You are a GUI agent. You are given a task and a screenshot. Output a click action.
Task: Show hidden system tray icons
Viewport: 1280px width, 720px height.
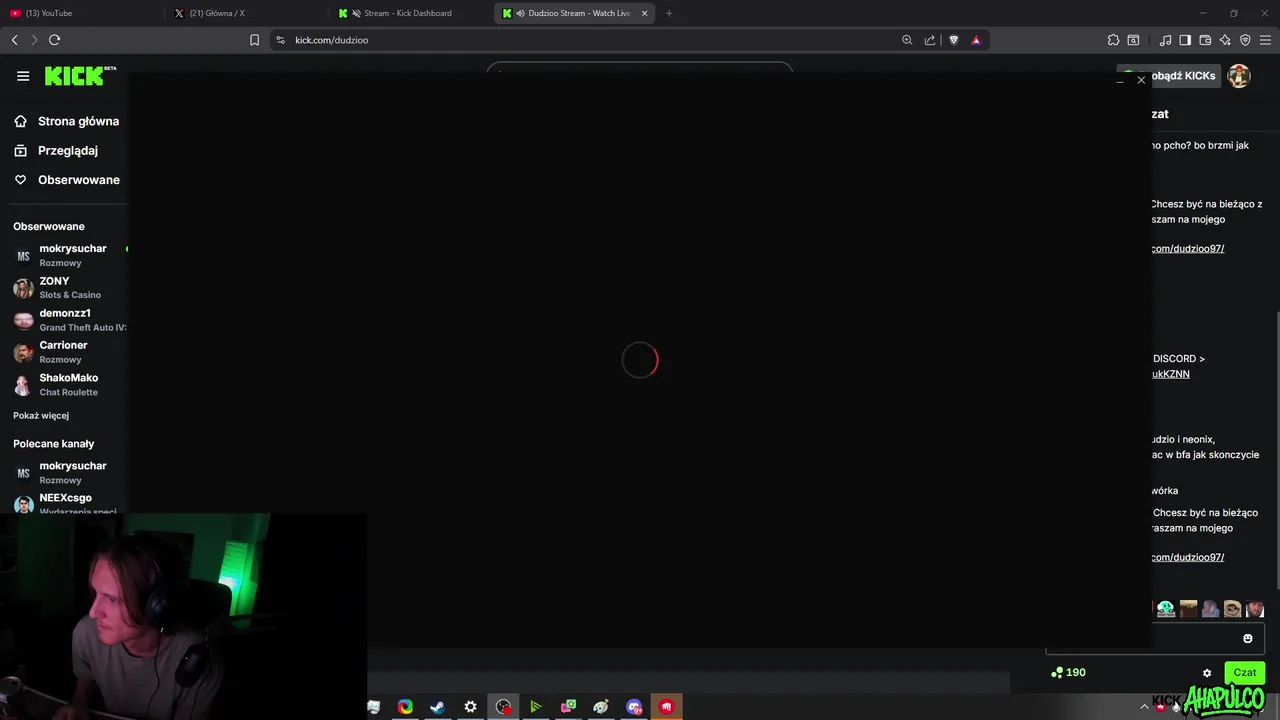pos(1144,707)
